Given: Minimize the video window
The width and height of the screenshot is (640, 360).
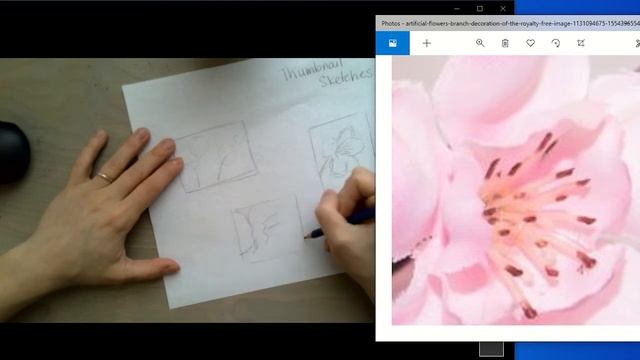Looking at the screenshot, I should (x=457, y=9).
